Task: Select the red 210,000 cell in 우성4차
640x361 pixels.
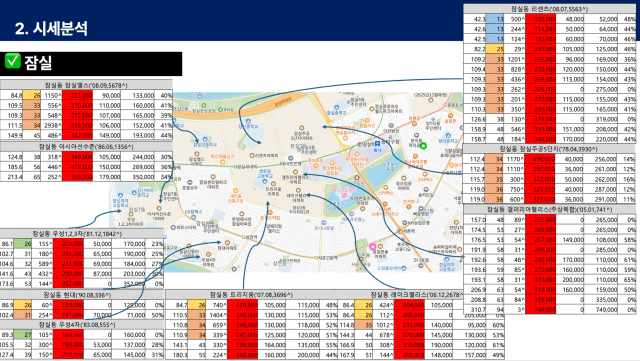Action: [x=69, y=355]
